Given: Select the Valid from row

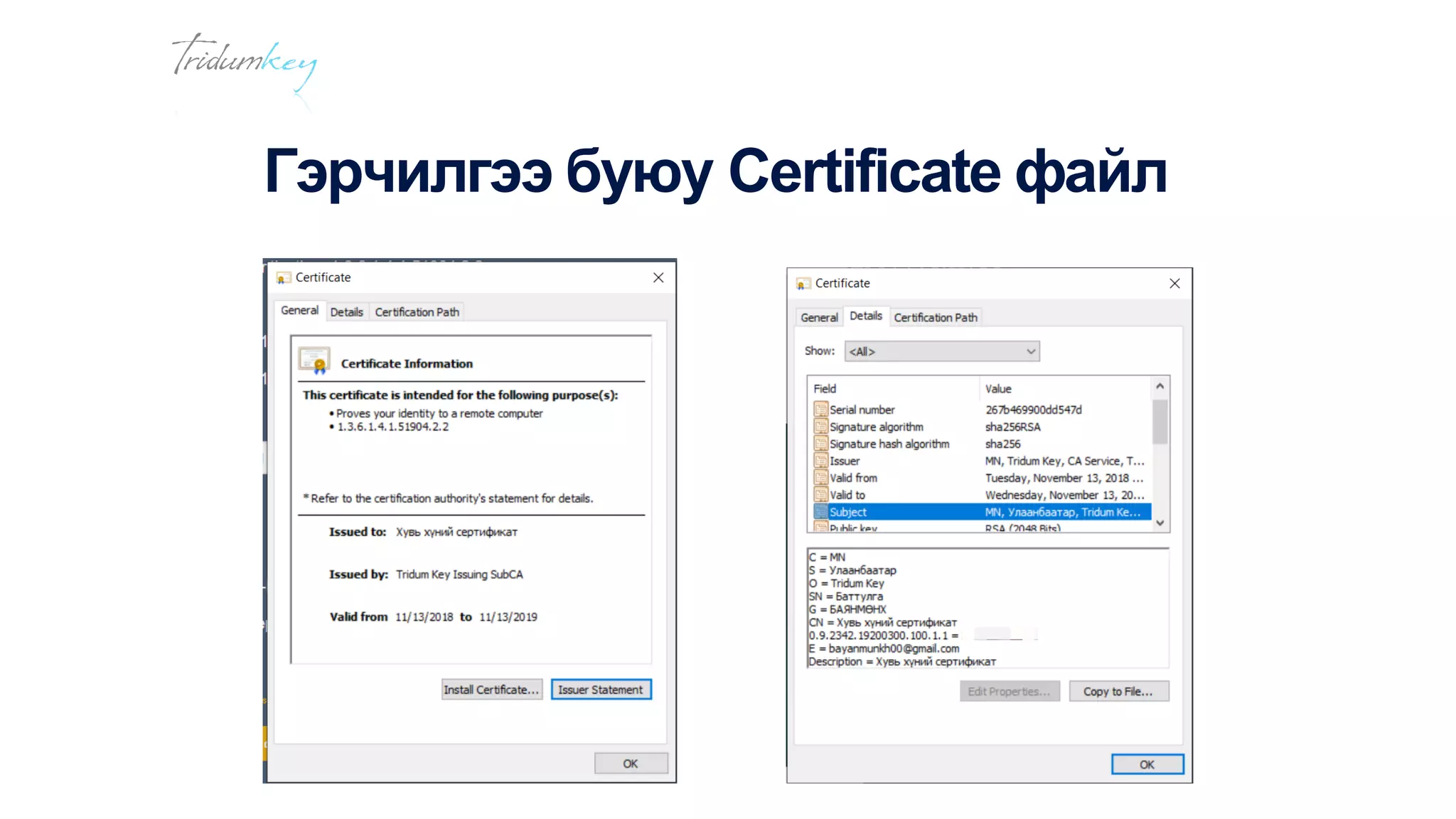Looking at the screenshot, I should (x=982, y=478).
